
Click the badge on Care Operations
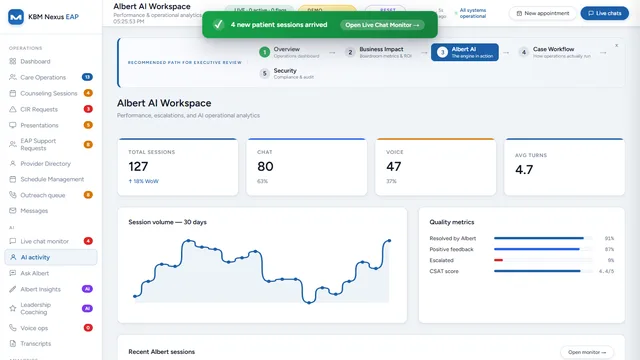87,77
